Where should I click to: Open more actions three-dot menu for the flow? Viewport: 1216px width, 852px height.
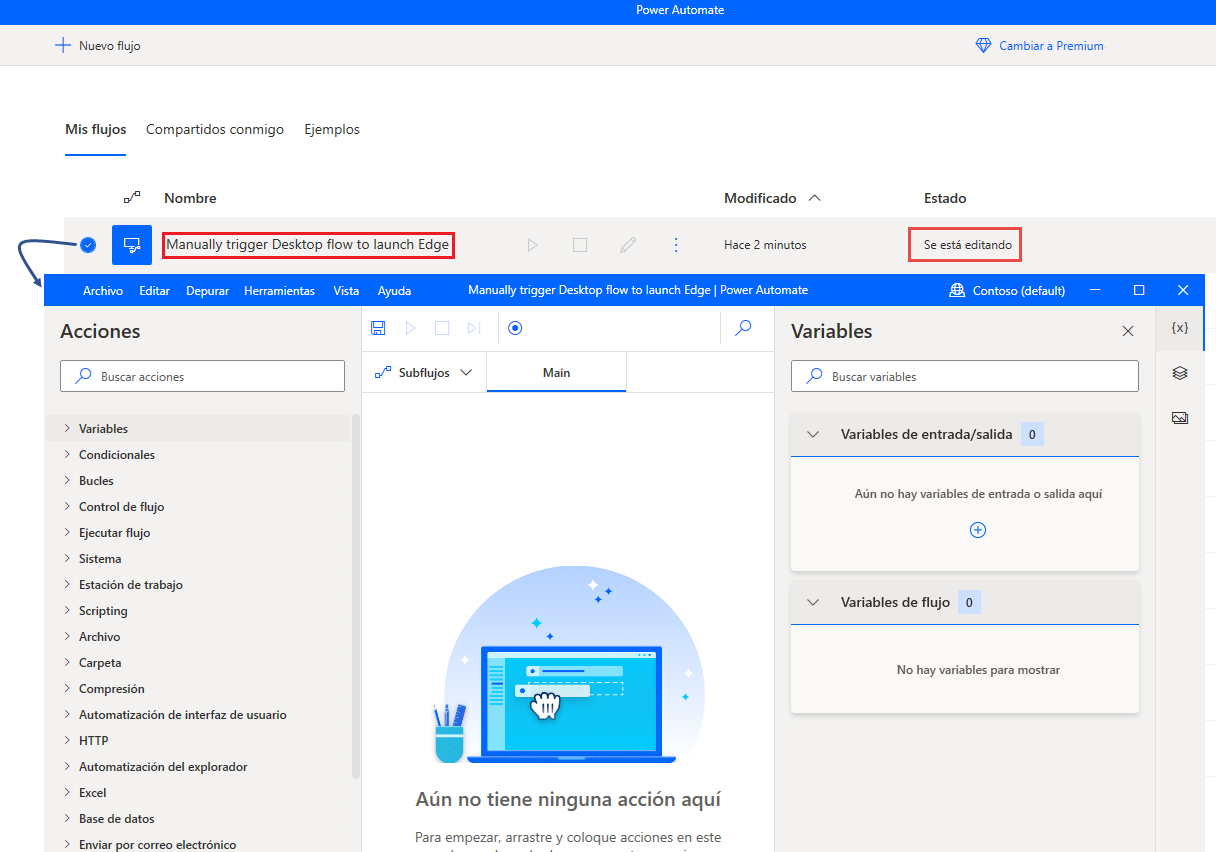click(676, 245)
